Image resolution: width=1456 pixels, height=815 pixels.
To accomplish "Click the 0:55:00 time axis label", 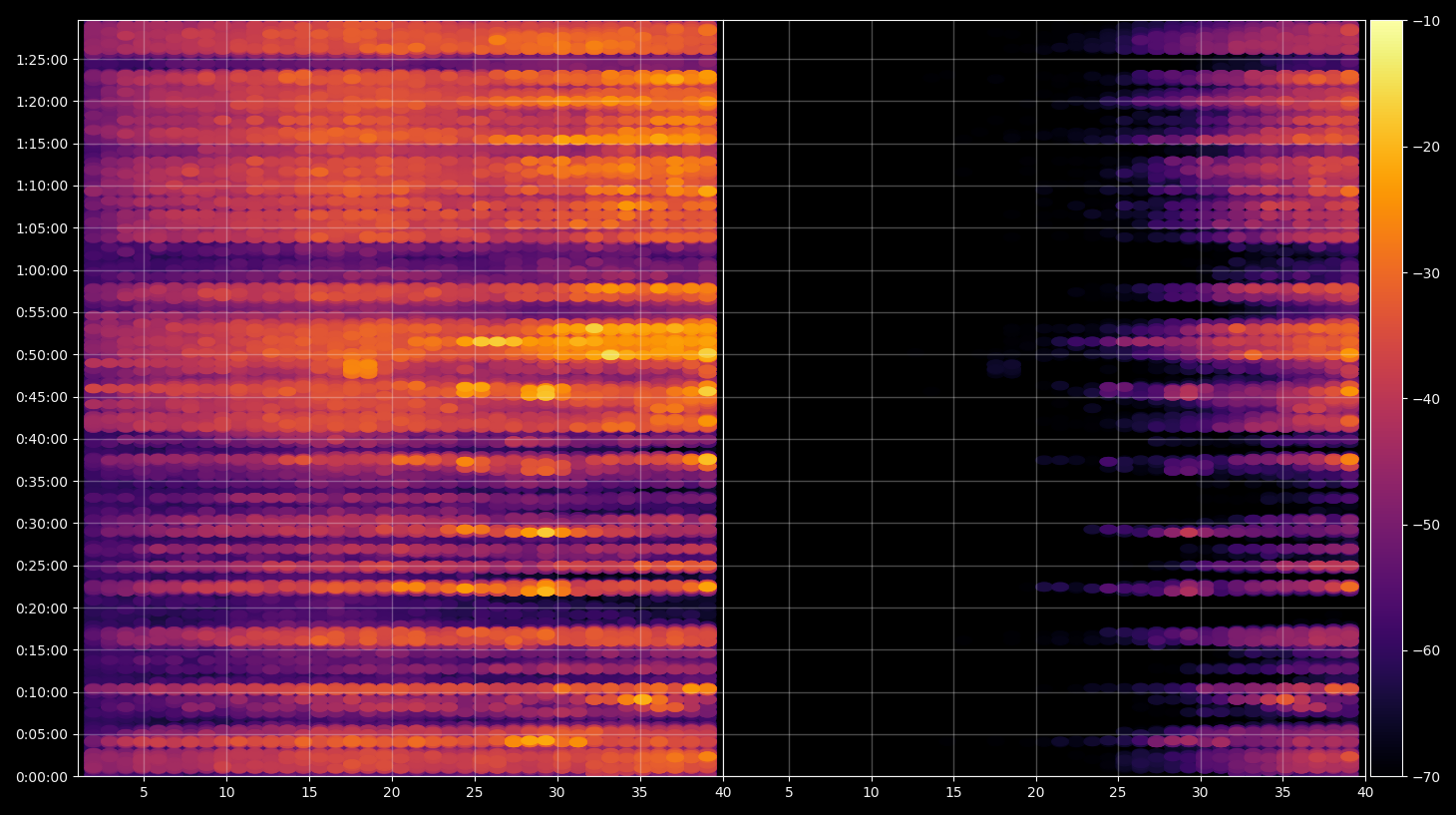I will click(42, 312).
